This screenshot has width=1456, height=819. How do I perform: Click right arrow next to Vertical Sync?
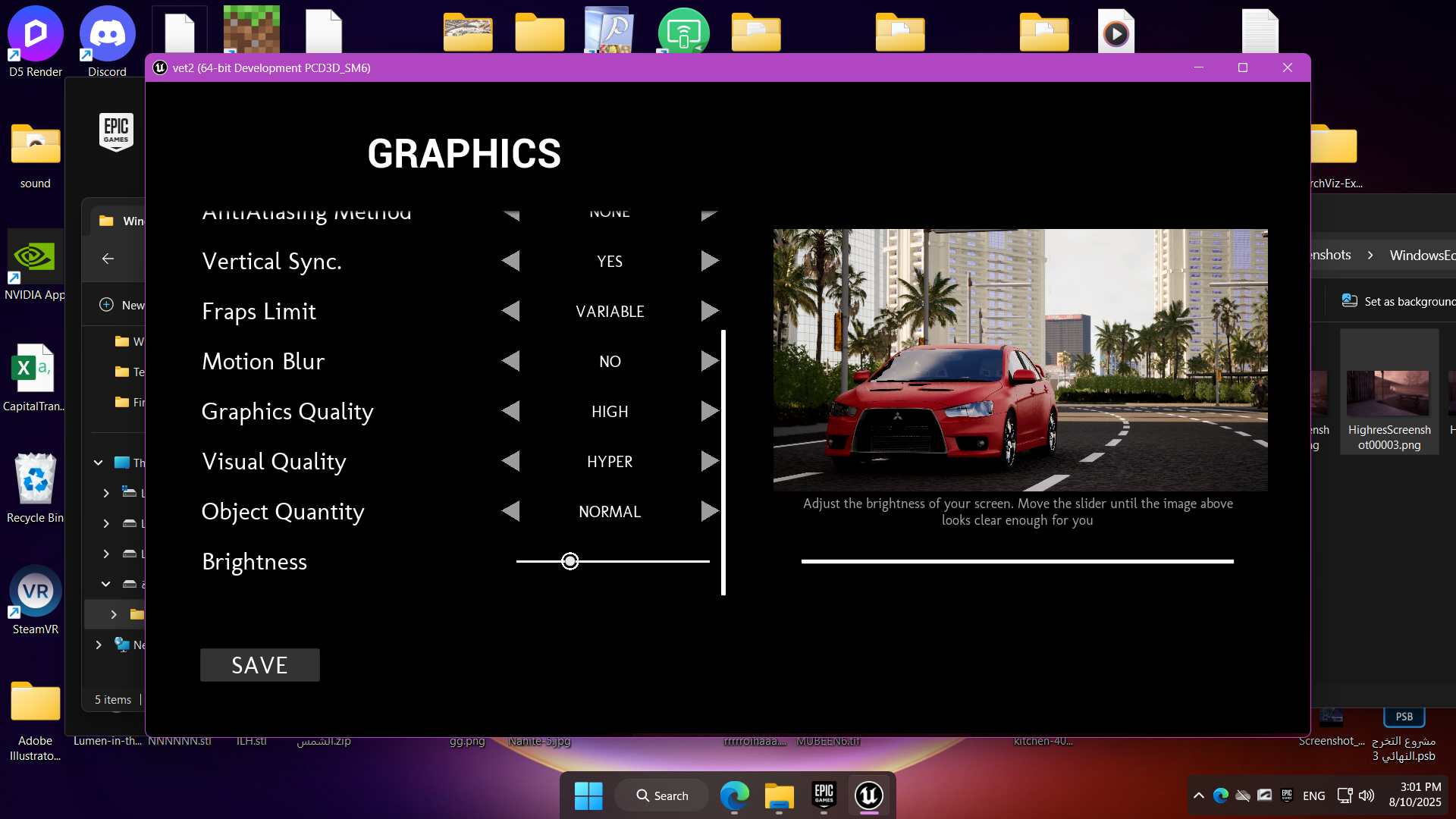click(709, 262)
